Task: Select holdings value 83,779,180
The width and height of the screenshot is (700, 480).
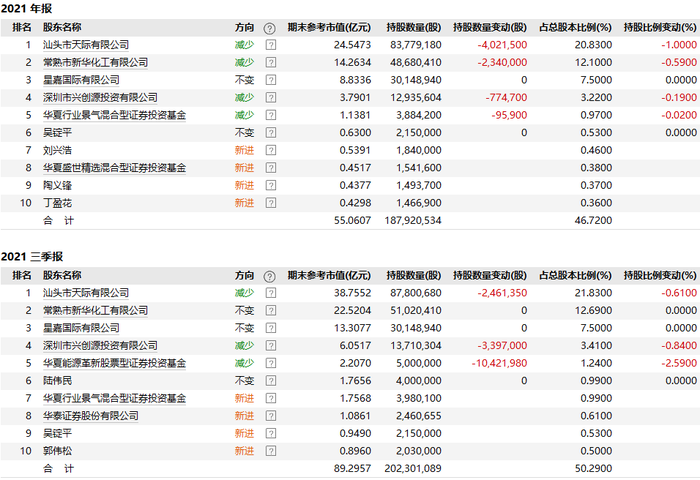Action: coord(416,45)
